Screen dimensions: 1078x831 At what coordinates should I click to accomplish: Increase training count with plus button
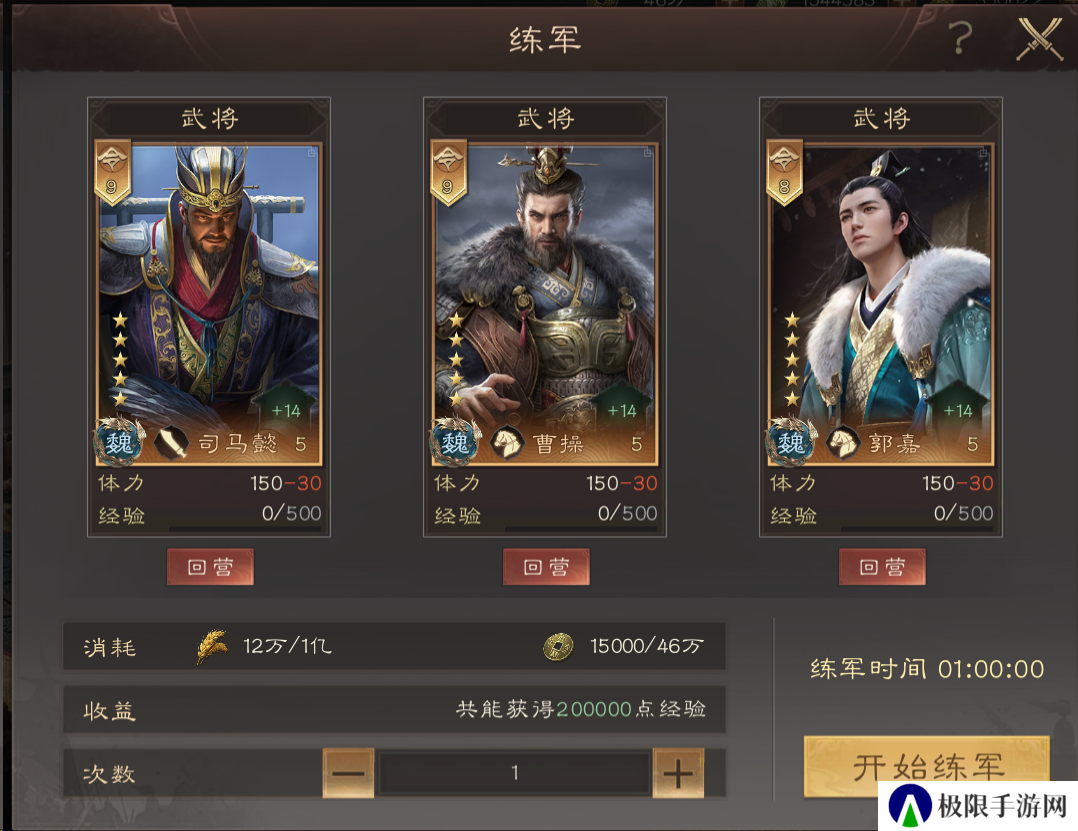(678, 773)
